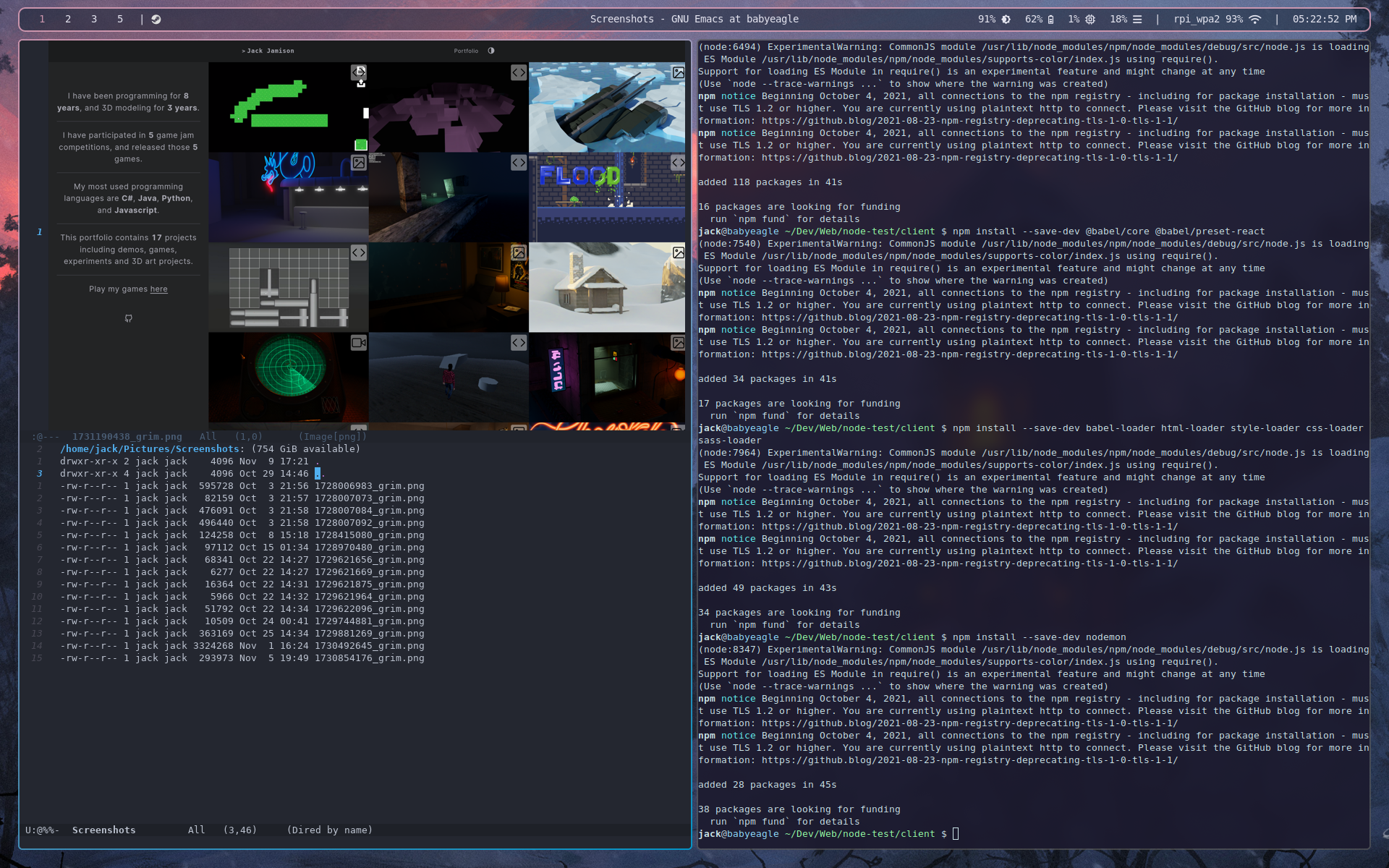1389x868 pixels.
Task: Click the image icon on the snowy cabin thumbnail
Action: click(679, 252)
